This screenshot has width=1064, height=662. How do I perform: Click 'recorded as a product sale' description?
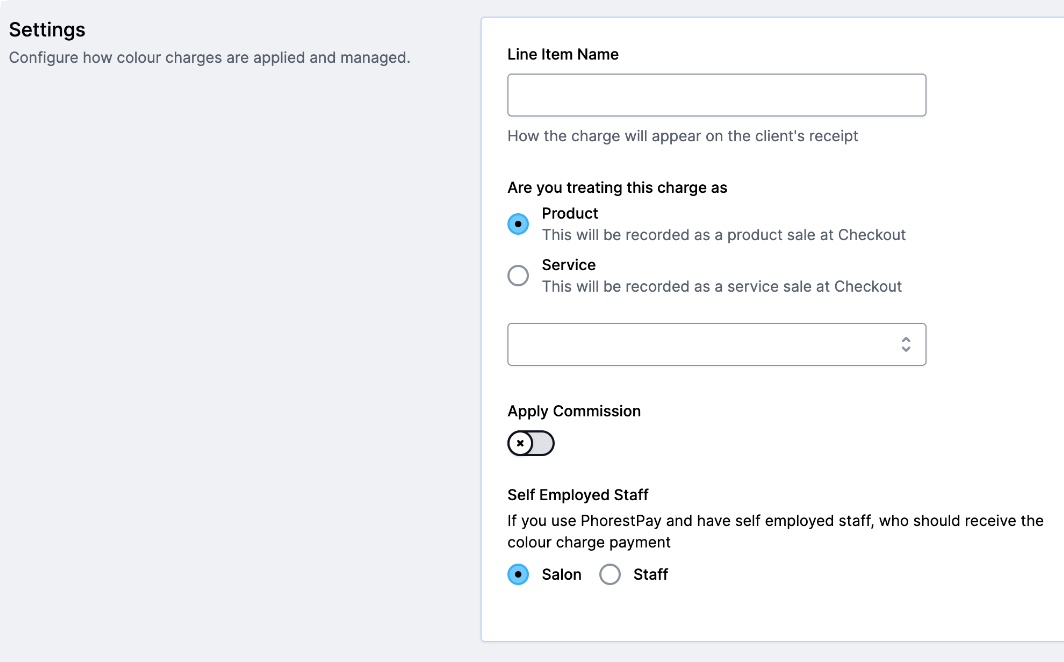pyautogui.click(x=724, y=235)
